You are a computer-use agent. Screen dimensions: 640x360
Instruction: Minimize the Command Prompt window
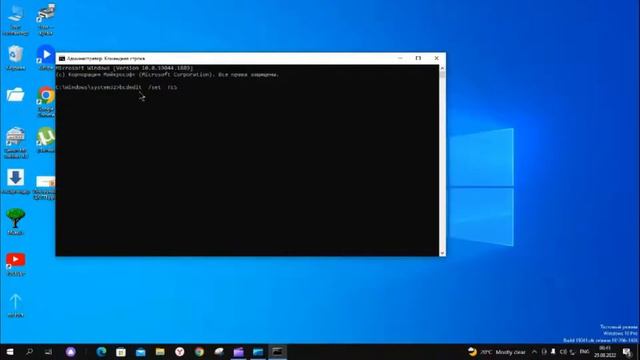[x=400, y=58]
